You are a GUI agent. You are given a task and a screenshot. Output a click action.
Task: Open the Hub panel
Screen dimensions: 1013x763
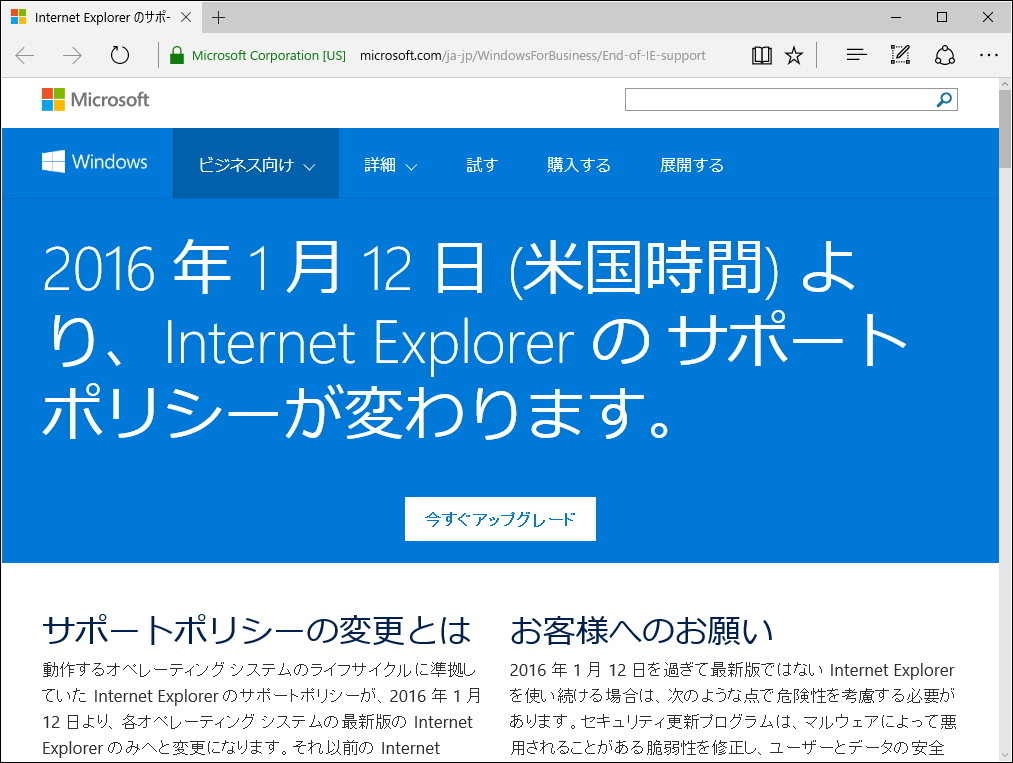tap(855, 55)
